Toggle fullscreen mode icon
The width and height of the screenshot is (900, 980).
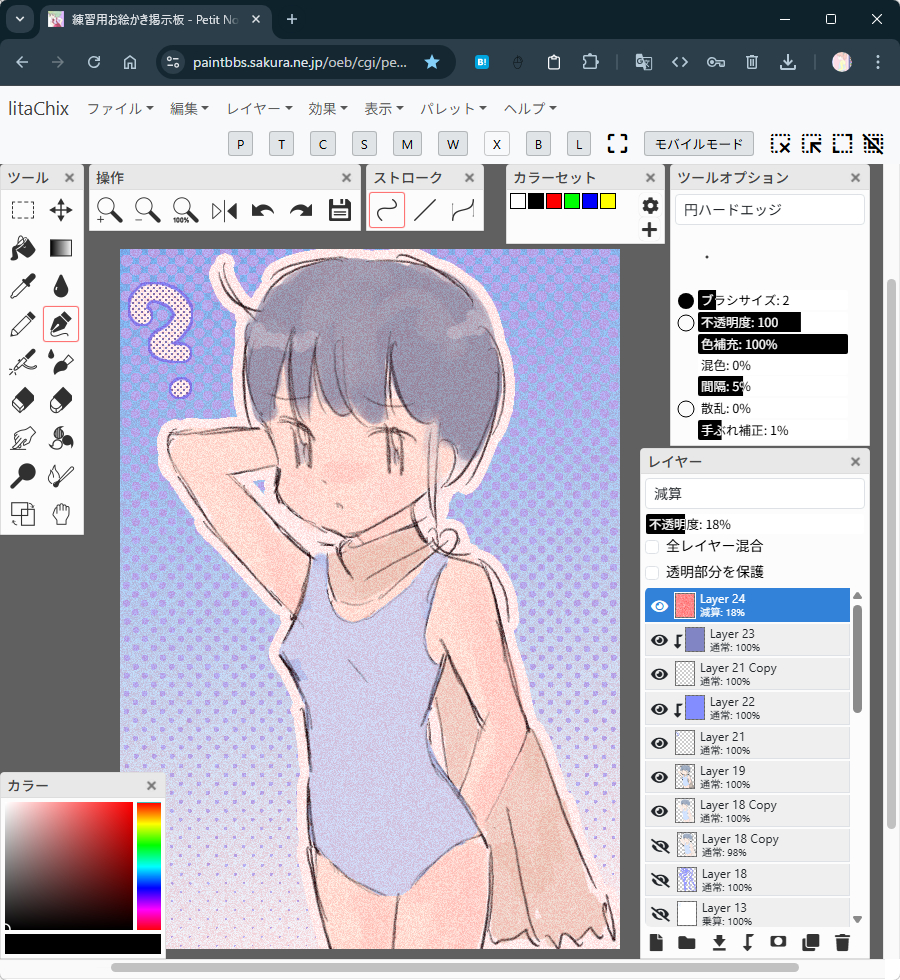[x=617, y=143]
